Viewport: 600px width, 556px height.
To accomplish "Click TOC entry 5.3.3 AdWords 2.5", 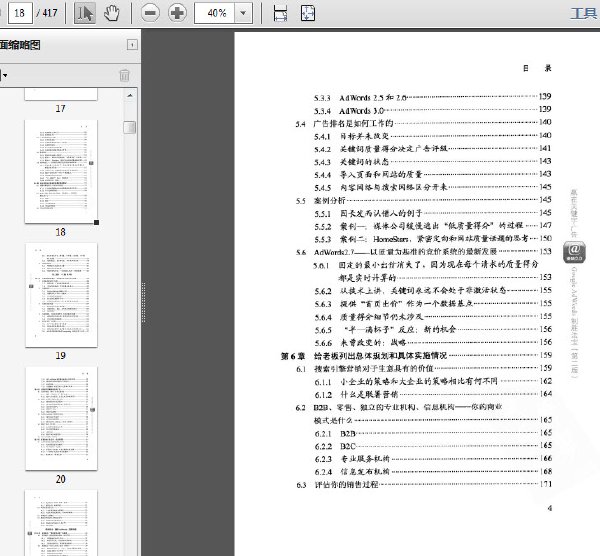I will tap(432, 98).
